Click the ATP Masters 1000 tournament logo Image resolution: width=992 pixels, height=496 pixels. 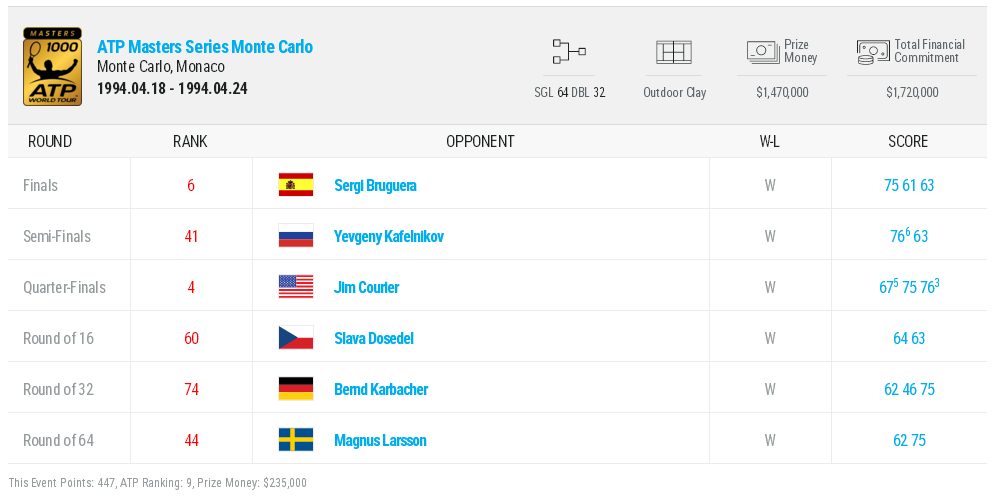click(52, 67)
